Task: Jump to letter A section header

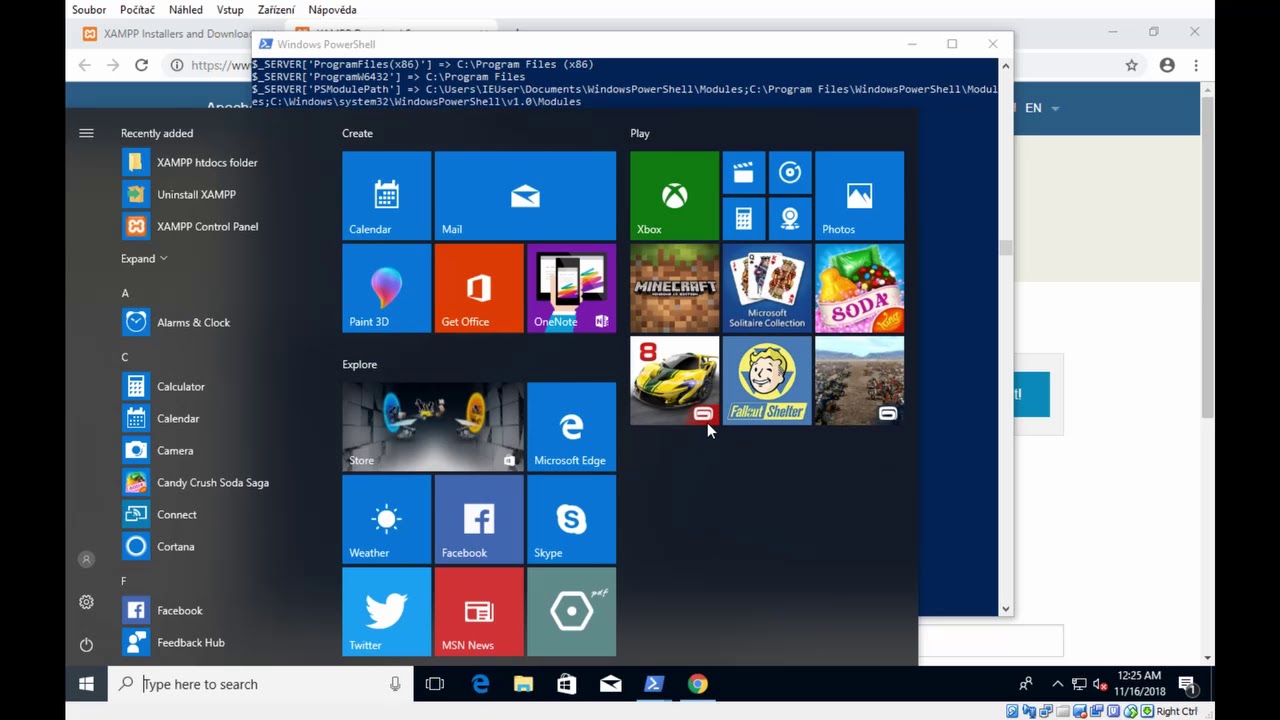Action: 125,293
